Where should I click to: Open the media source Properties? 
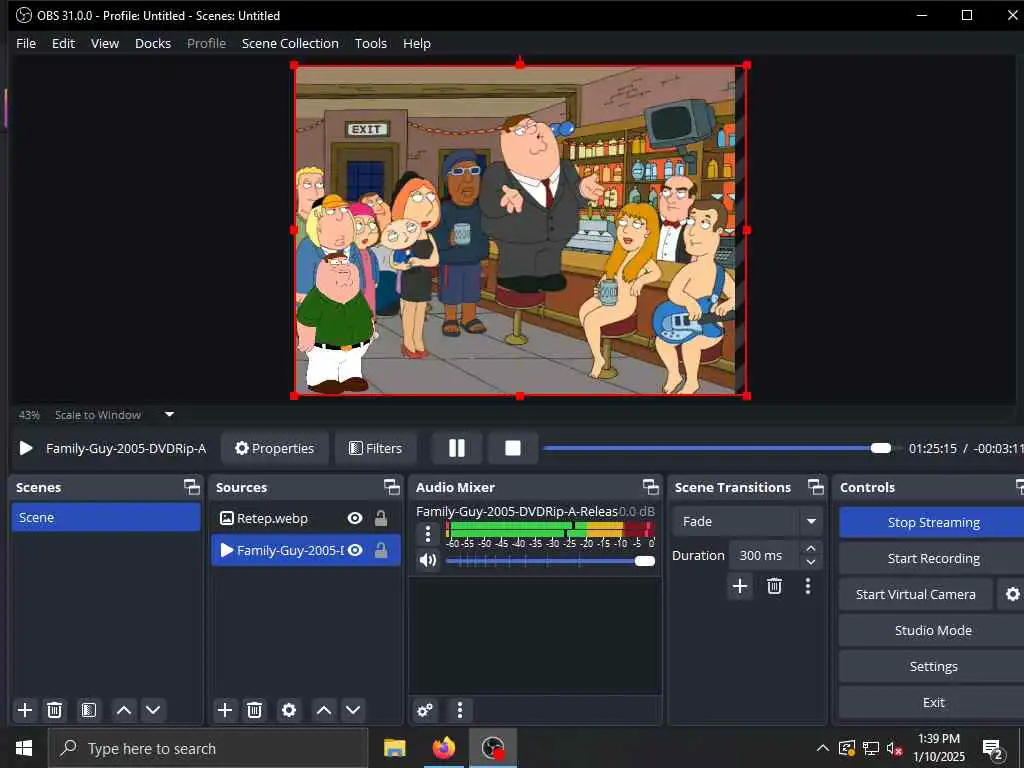pyautogui.click(x=274, y=448)
